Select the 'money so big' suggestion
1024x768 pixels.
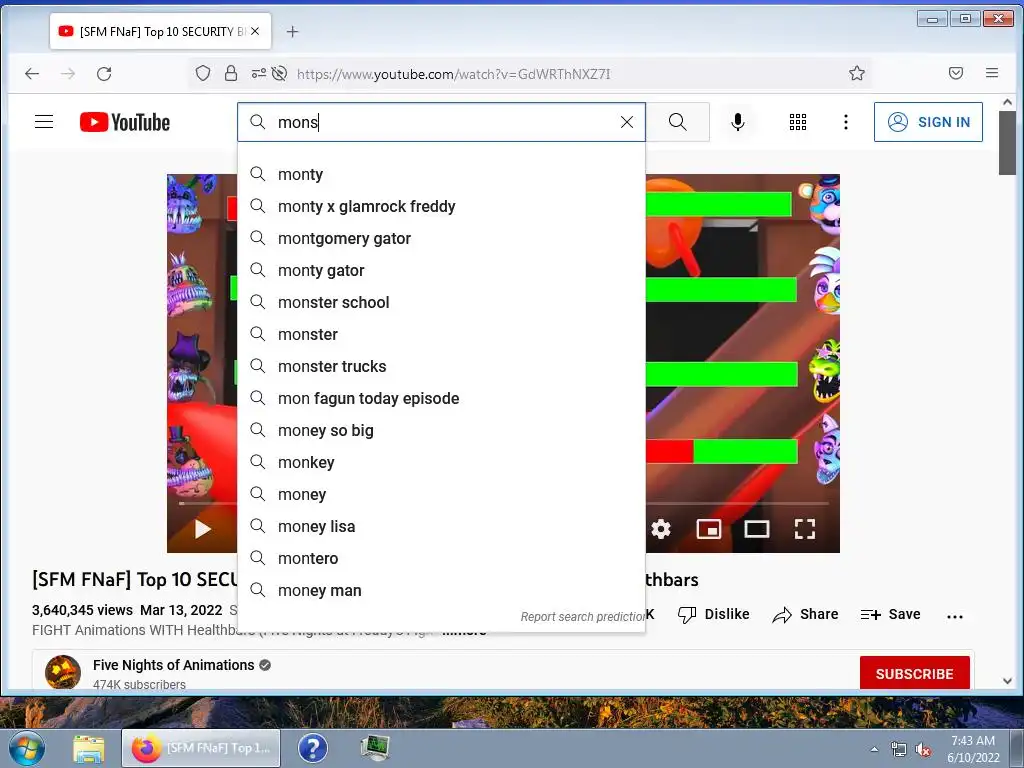[441, 430]
